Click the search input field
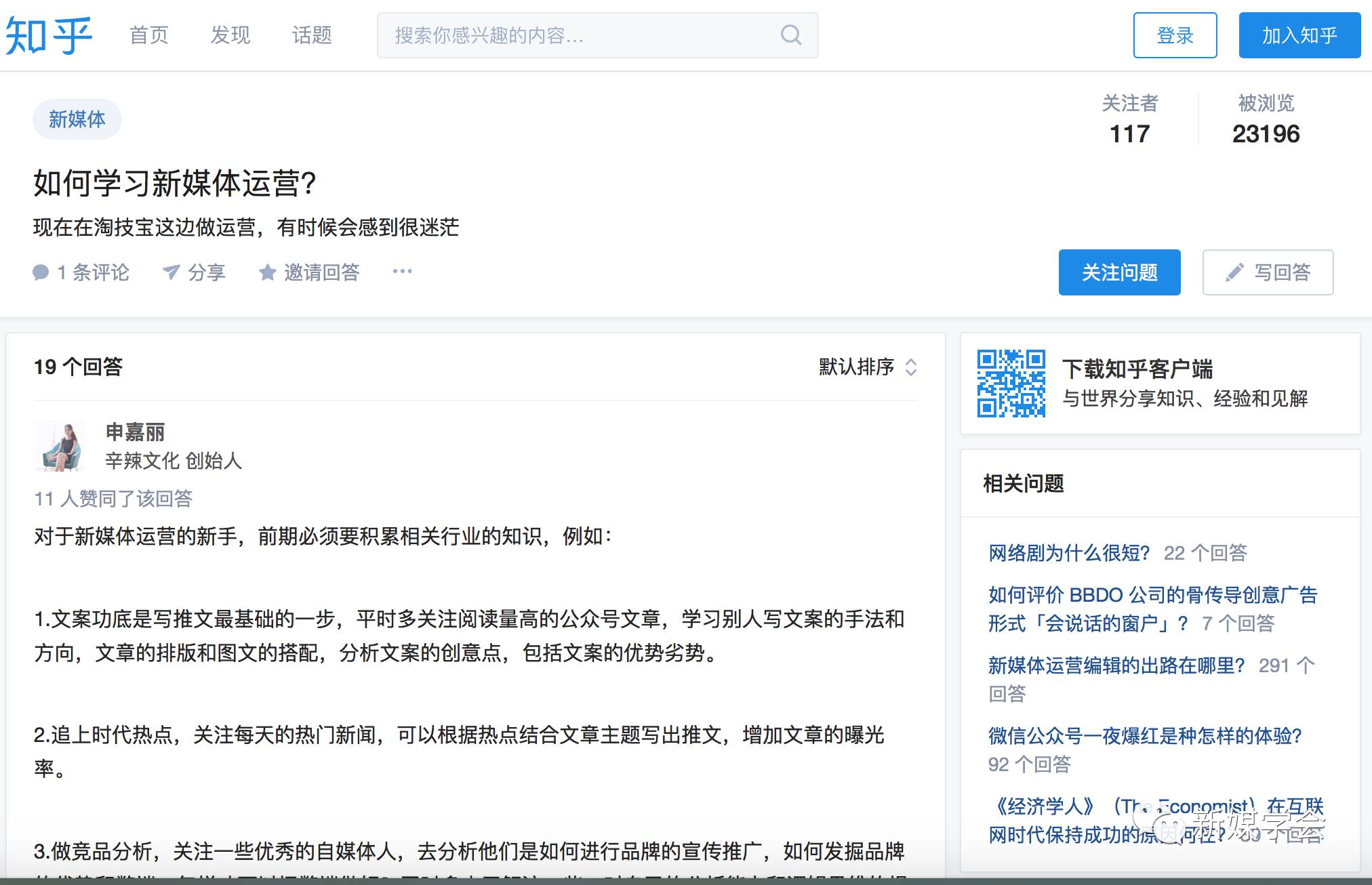 pyautogui.click(x=576, y=35)
